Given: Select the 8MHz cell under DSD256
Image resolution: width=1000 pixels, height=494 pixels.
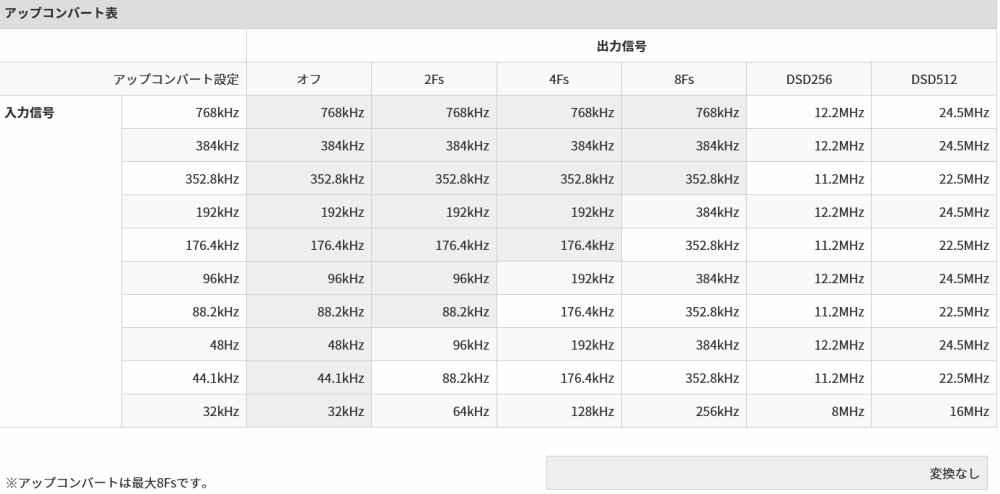Looking at the screenshot, I should 809,410.
